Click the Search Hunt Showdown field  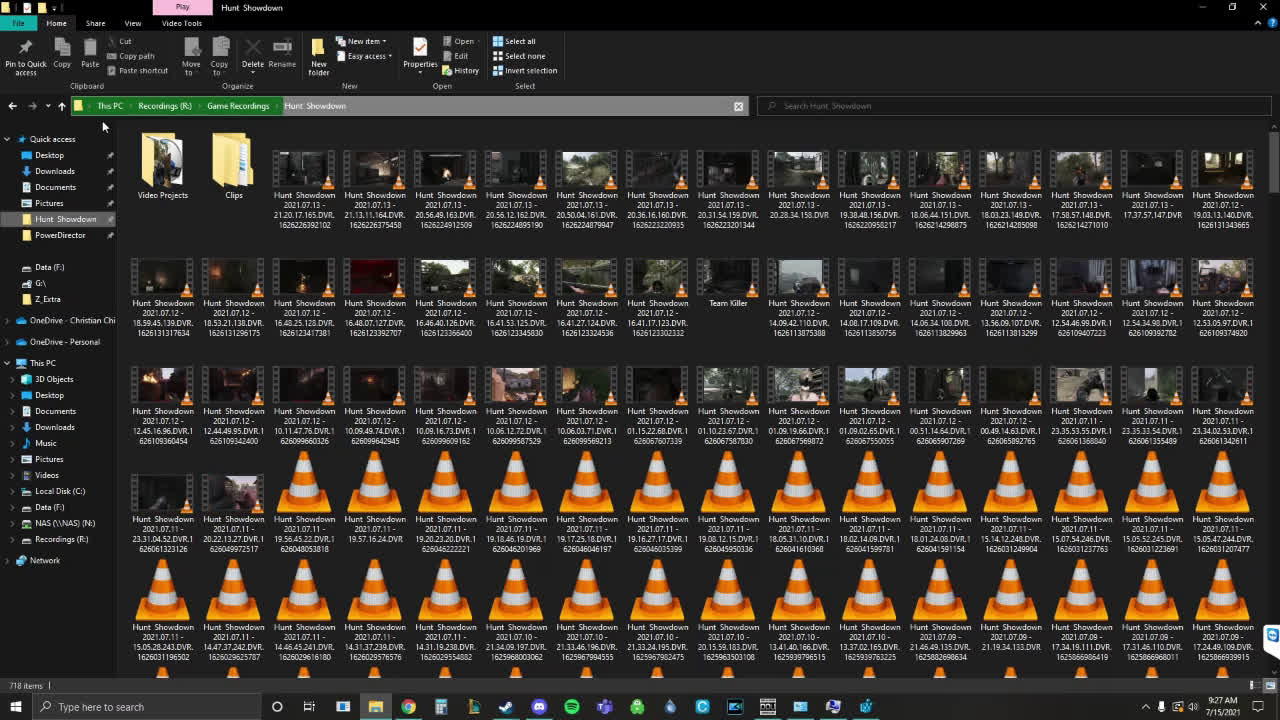coord(1014,106)
